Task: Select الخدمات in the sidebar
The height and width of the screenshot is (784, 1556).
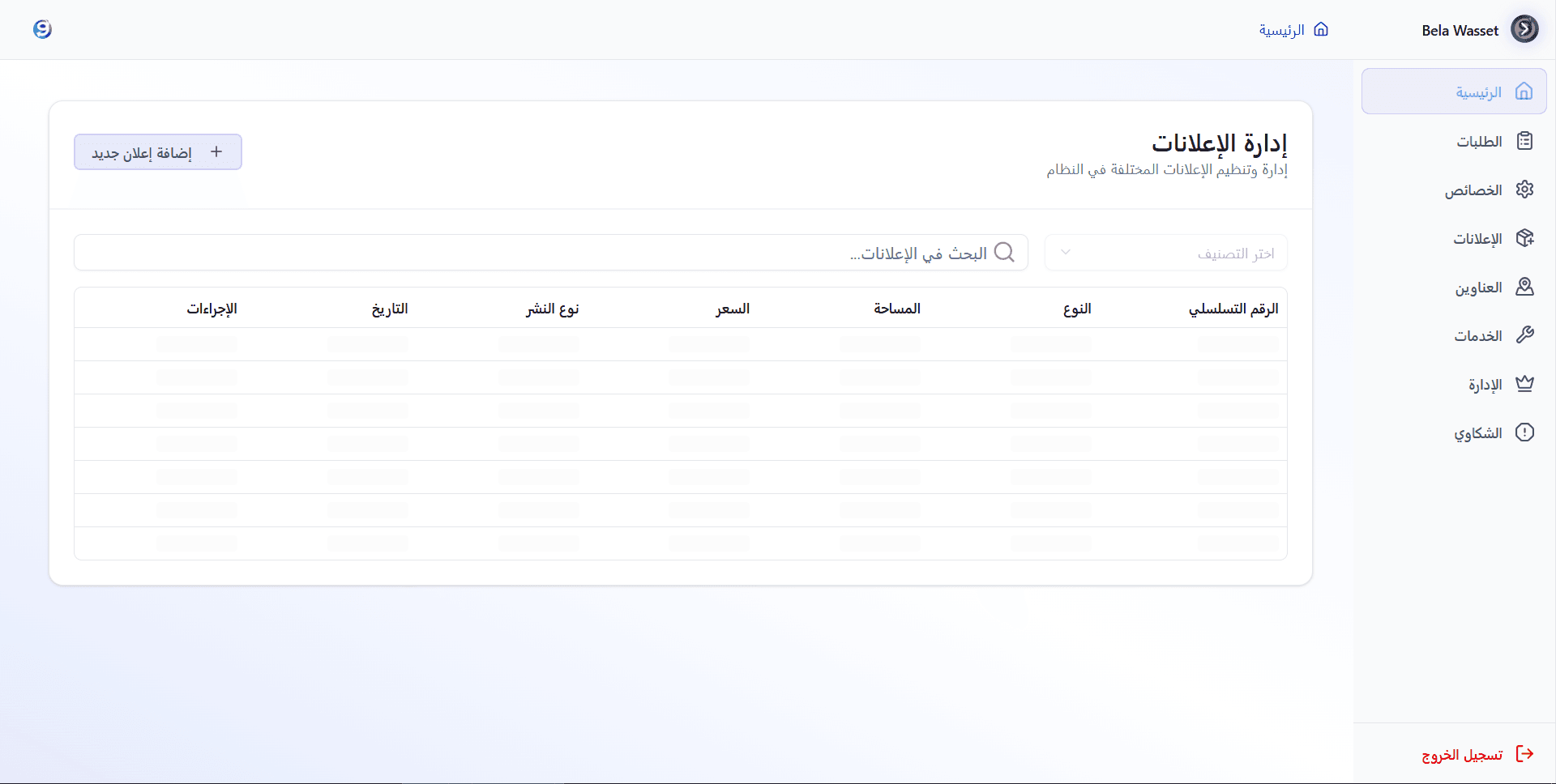Action: coord(1454,335)
